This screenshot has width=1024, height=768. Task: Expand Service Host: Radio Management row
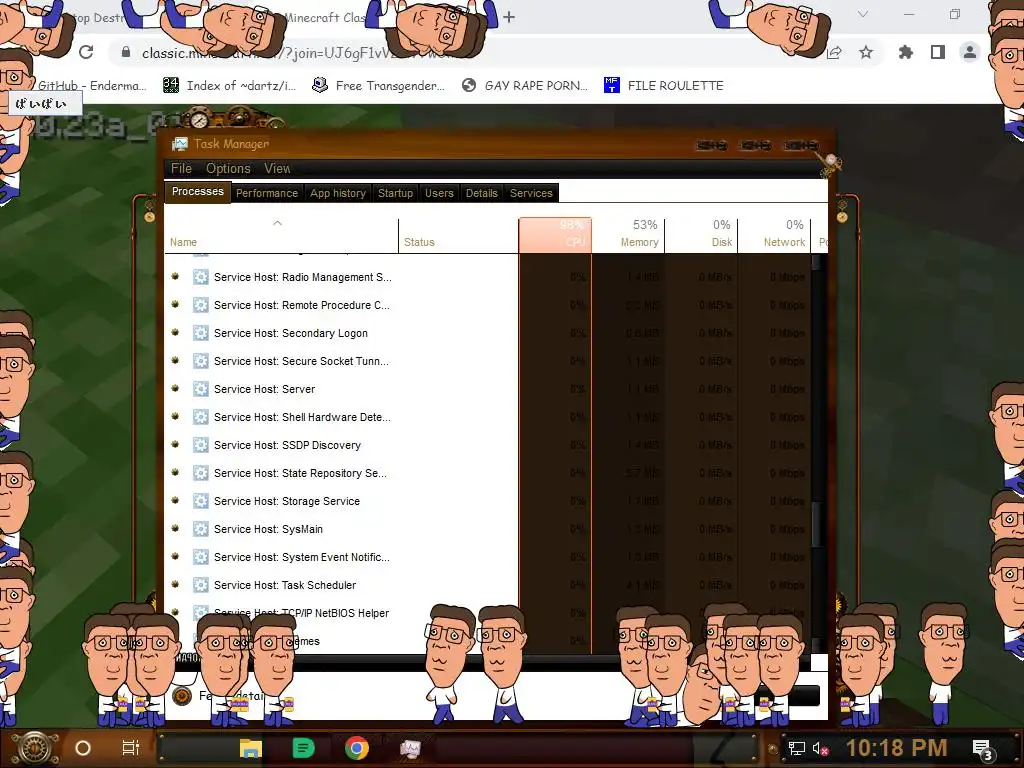(175, 277)
